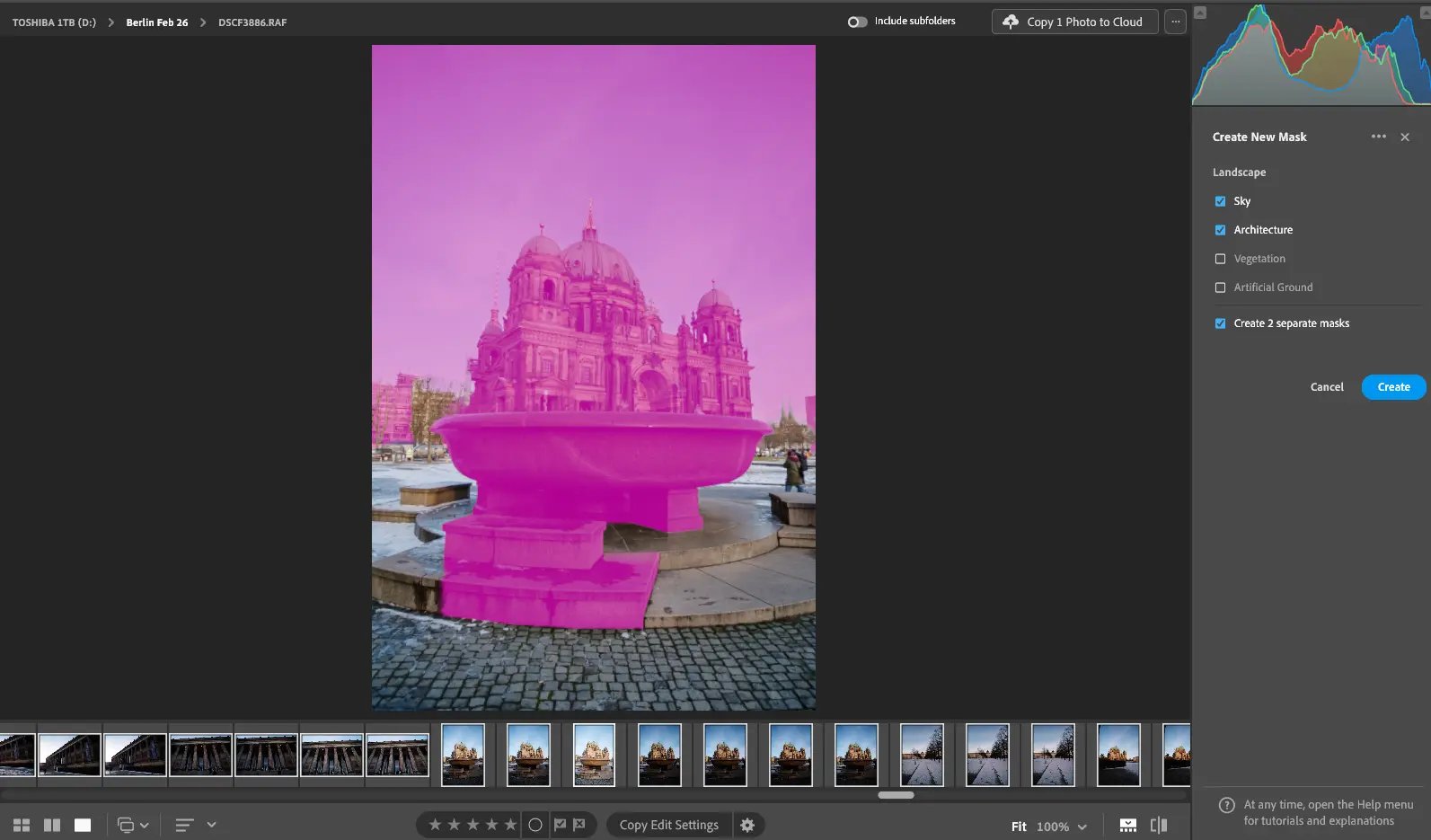Open the Help question mark icon

click(1226, 805)
